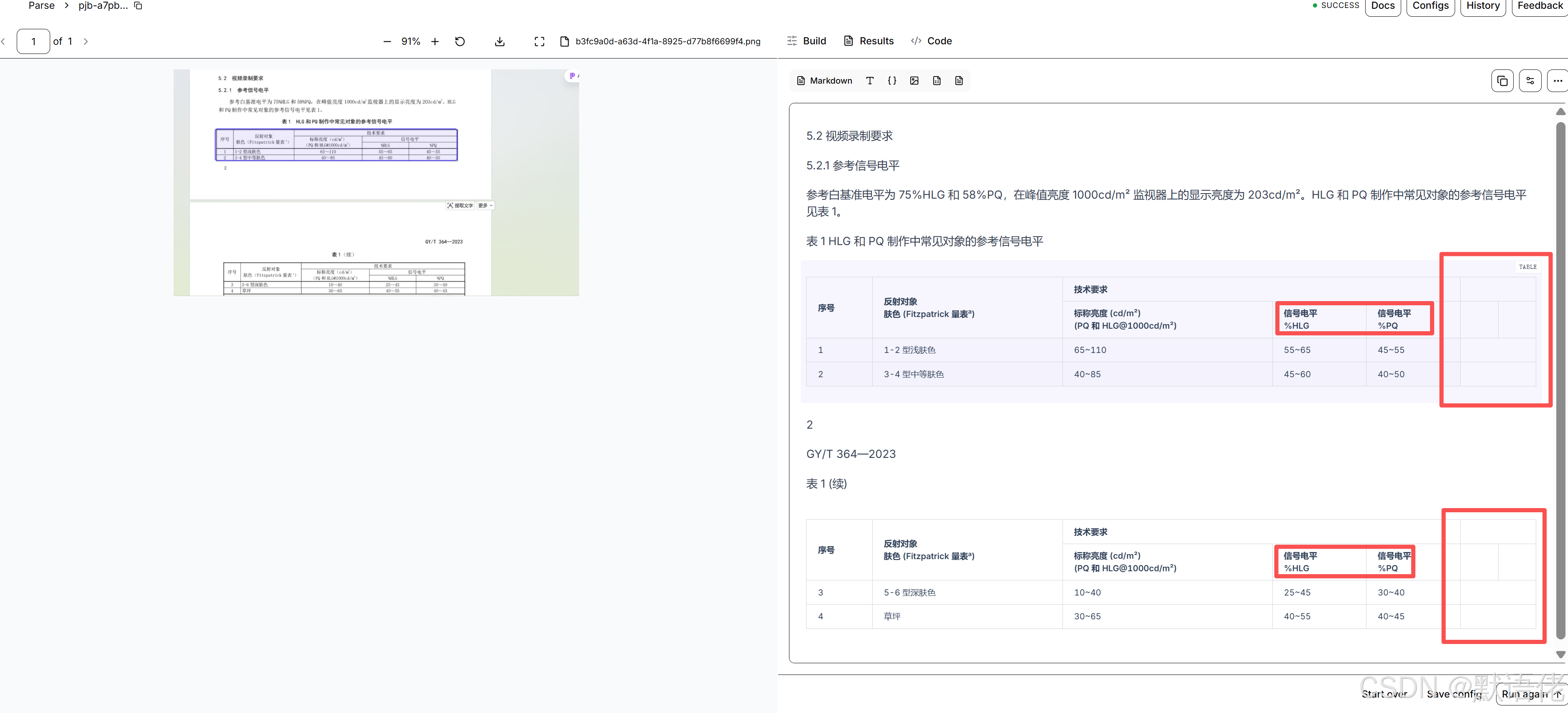Zoom out the document preview
The height and width of the screenshot is (713, 1568).
pos(387,41)
